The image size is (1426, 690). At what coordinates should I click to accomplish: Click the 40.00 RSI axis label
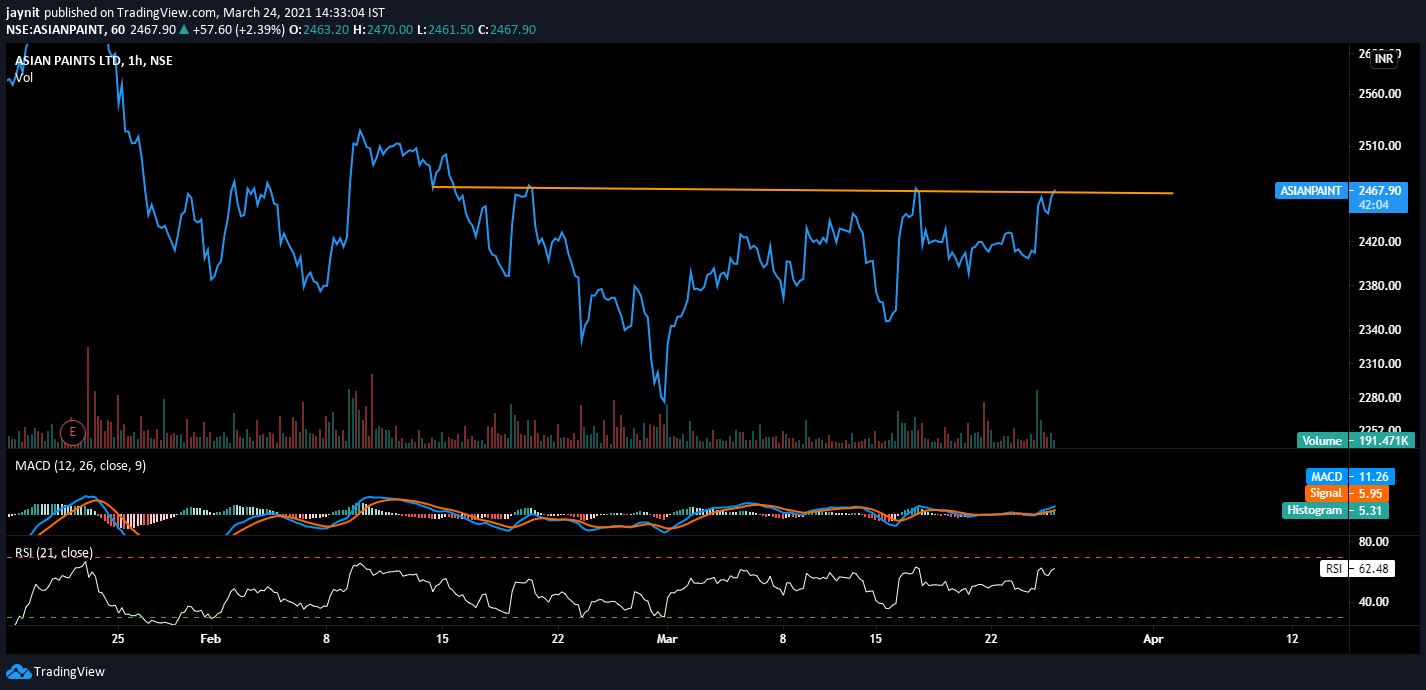point(1373,602)
